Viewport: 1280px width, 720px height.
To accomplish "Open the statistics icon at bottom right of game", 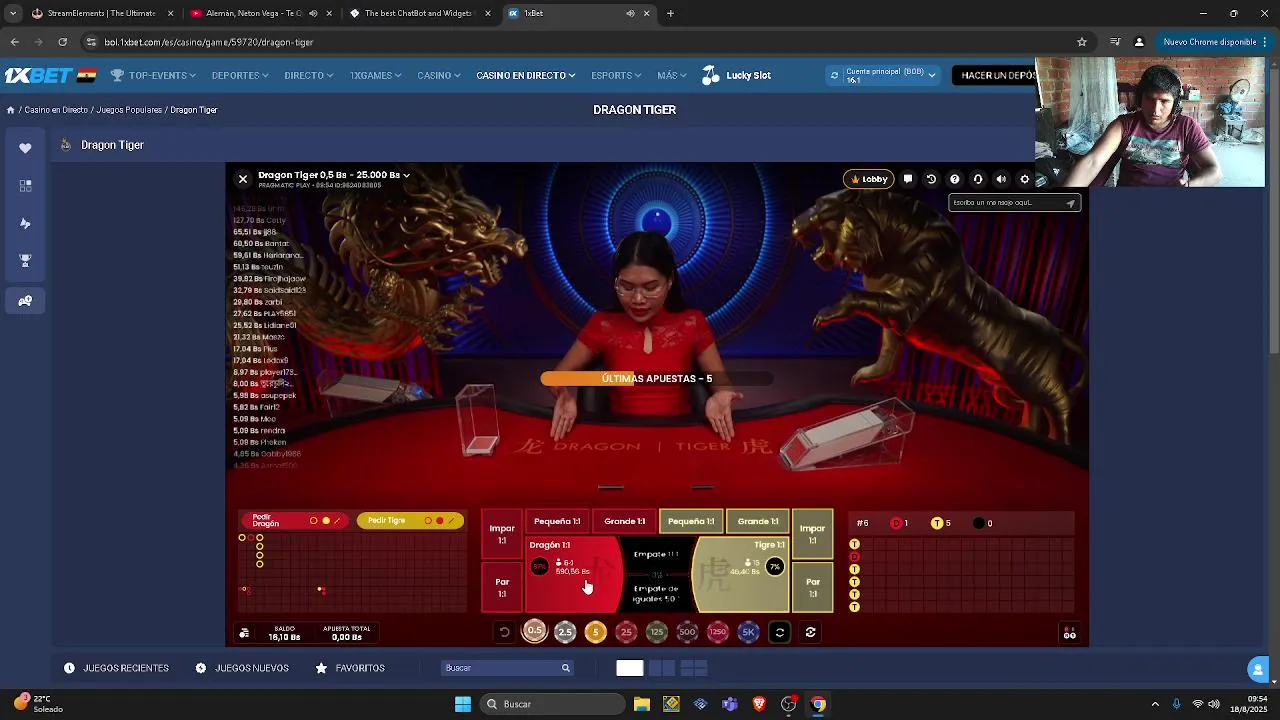I will pos(1070,634).
